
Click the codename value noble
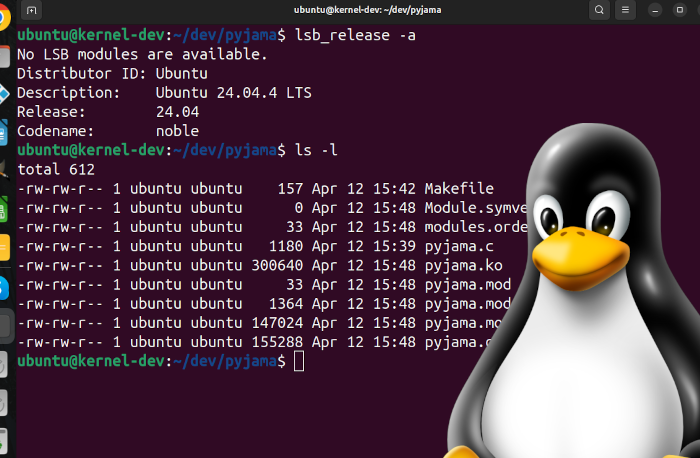[177, 131]
